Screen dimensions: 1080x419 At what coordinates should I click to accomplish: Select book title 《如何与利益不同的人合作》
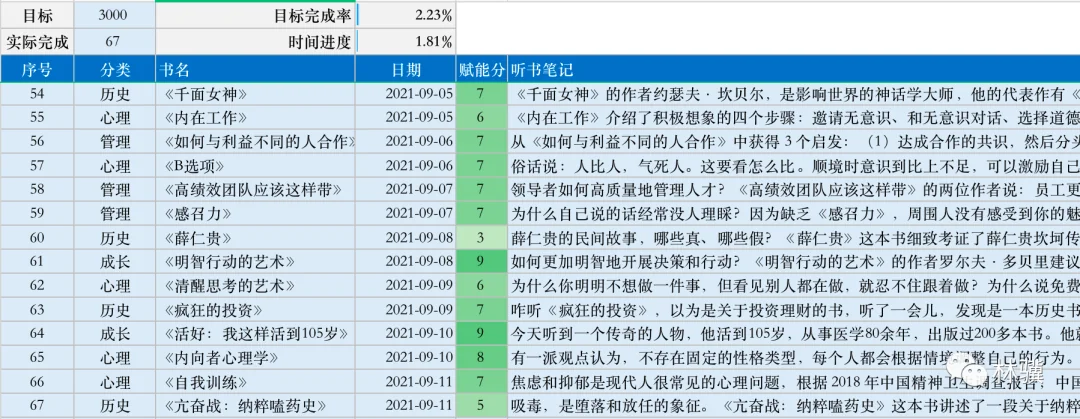pyautogui.click(x=260, y=142)
